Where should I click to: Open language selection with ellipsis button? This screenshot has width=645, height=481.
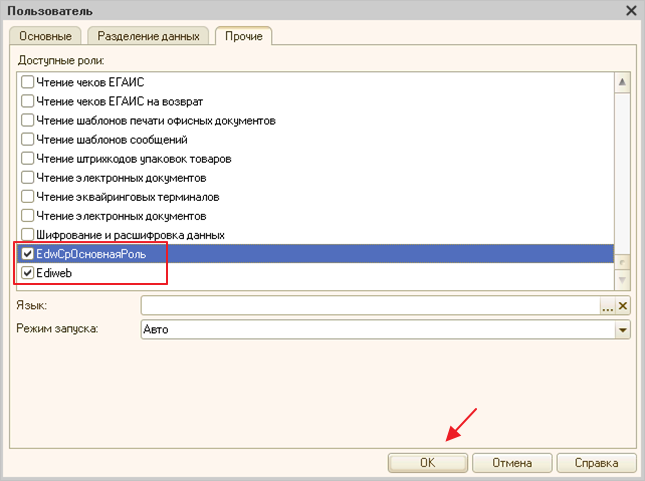[x=607, y=306]
